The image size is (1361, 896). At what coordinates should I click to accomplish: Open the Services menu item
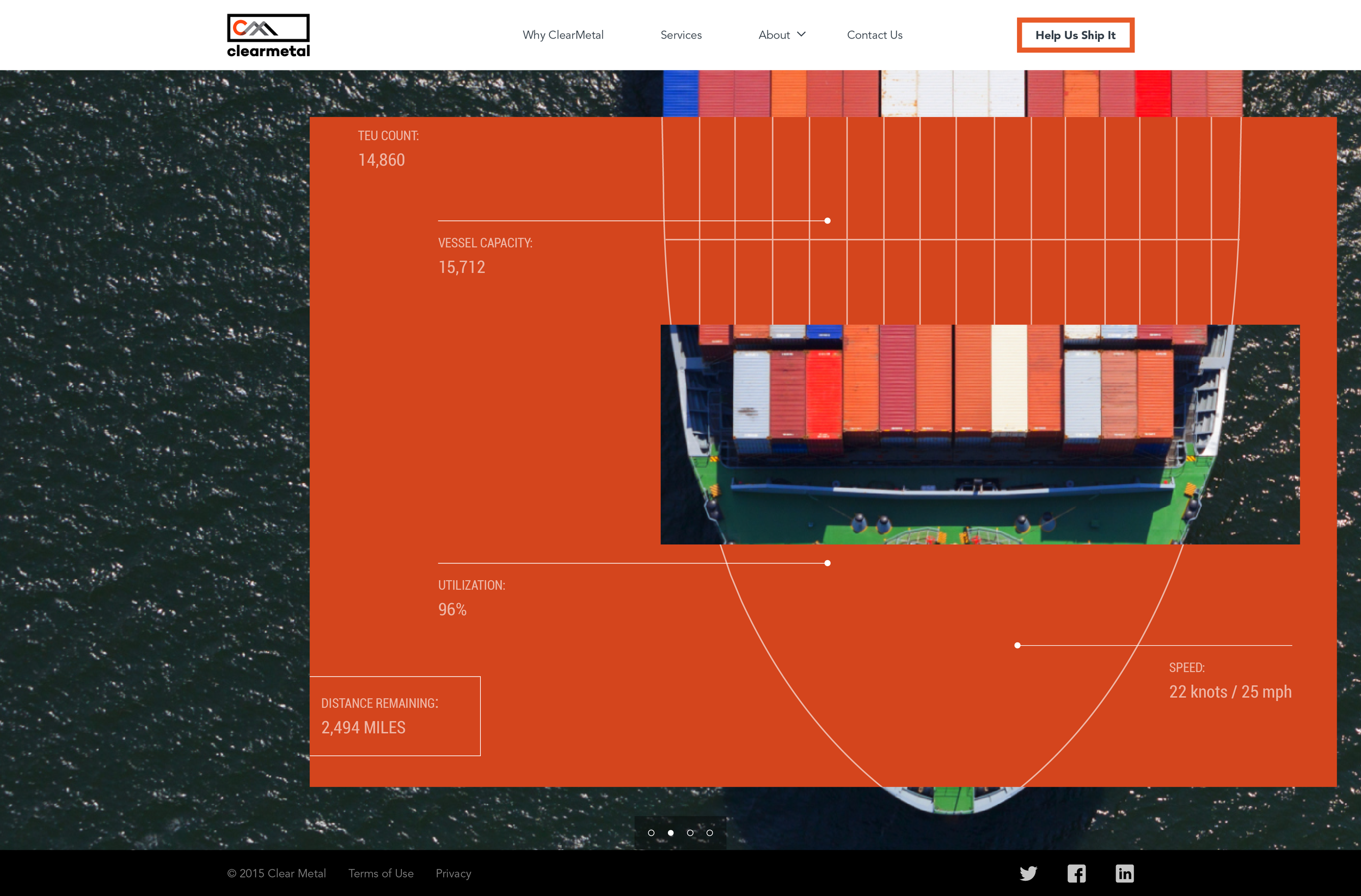click(680, 35)
